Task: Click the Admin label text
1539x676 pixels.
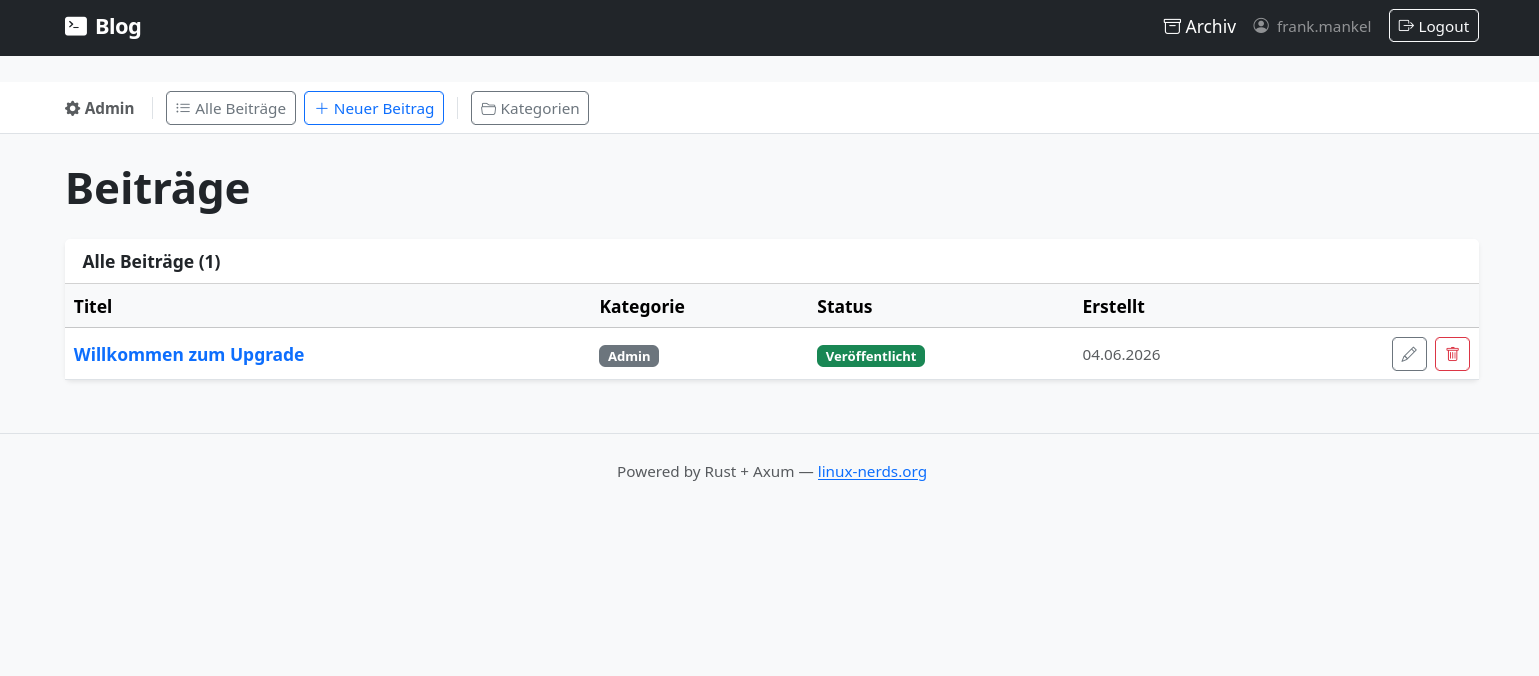Action: pos(109,108)
